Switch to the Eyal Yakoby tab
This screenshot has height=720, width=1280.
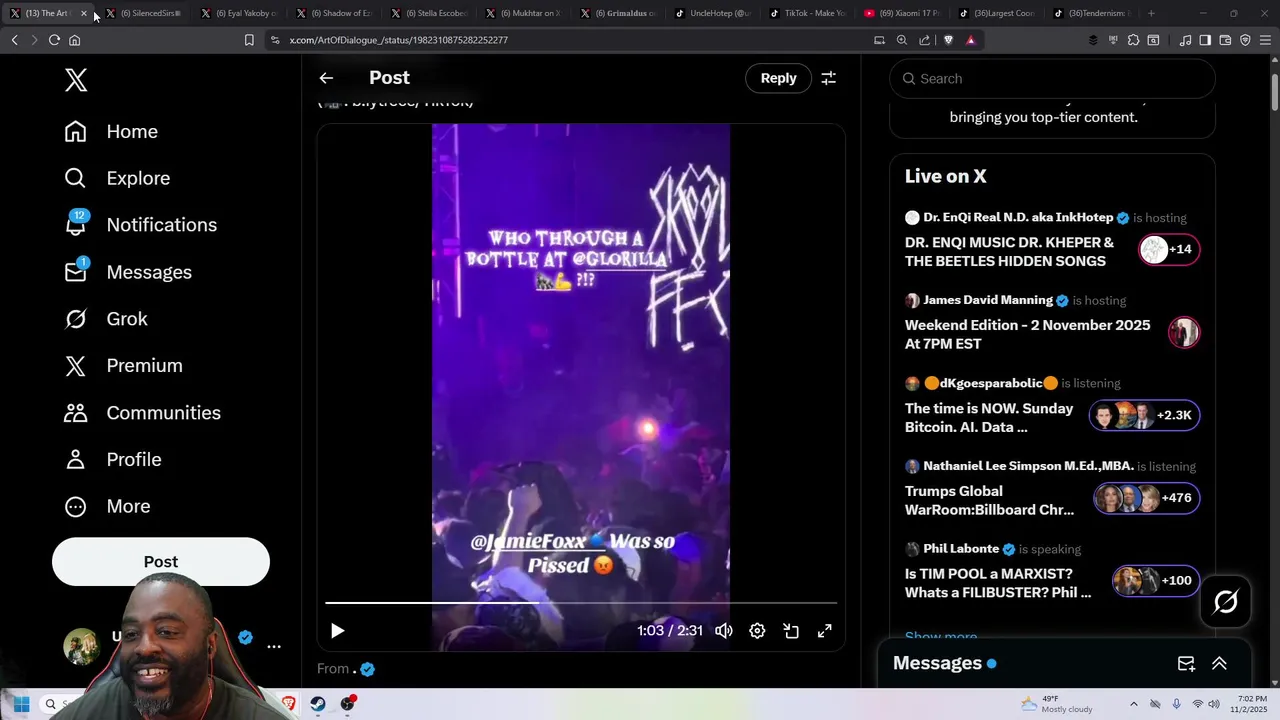pos(240,14)
